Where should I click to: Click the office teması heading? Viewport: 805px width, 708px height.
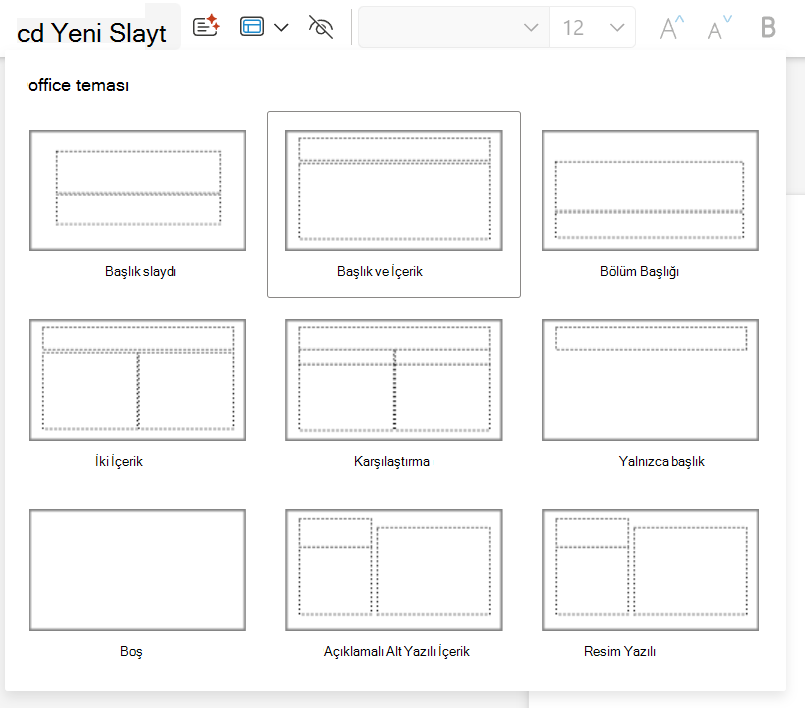[x=78, y=85]
